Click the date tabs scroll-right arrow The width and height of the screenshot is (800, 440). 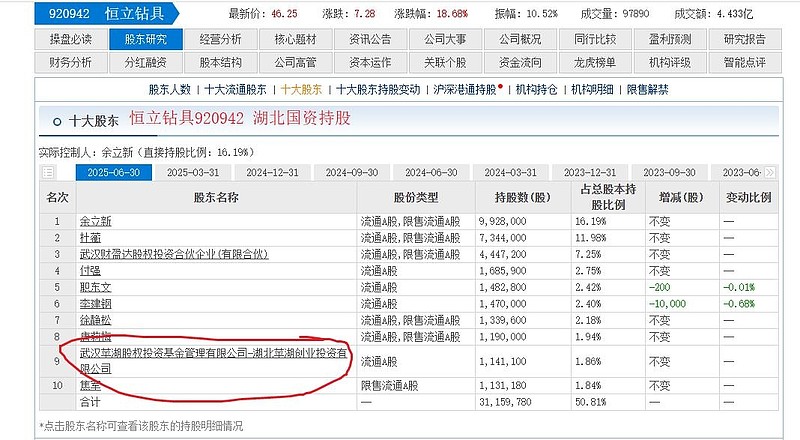click(770, 173)
